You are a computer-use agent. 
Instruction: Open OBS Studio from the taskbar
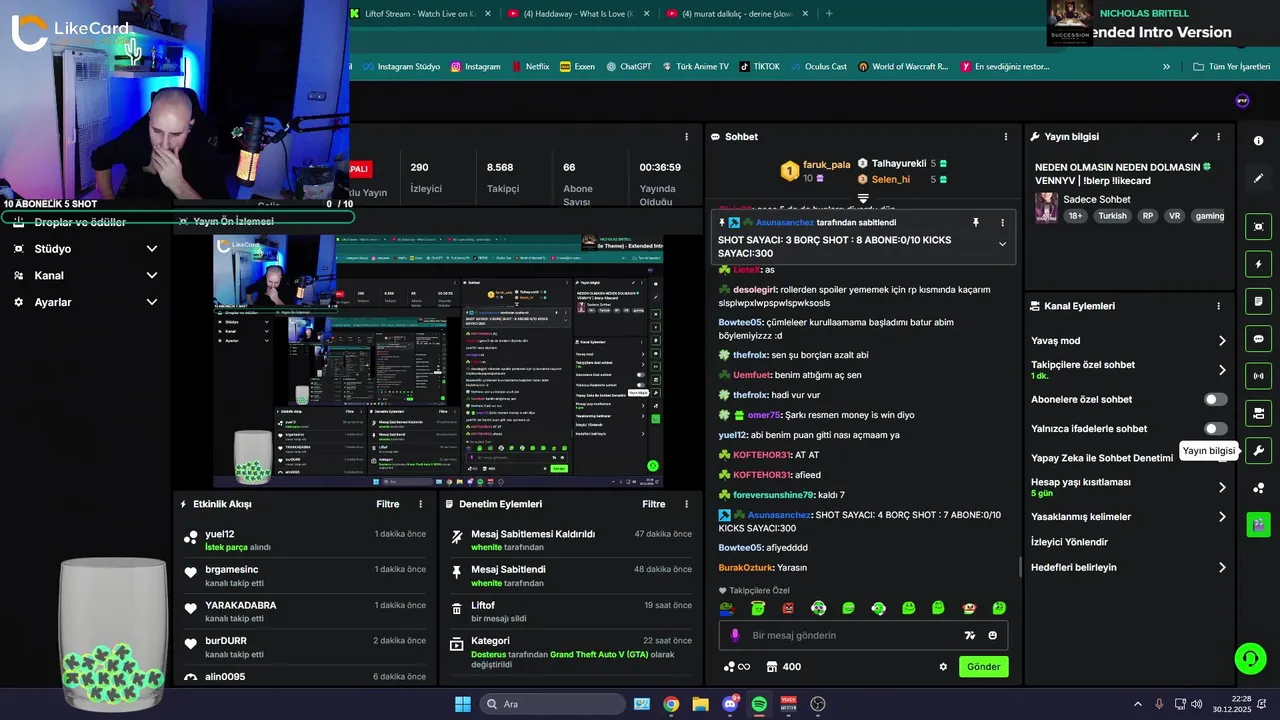pos(818,704)
